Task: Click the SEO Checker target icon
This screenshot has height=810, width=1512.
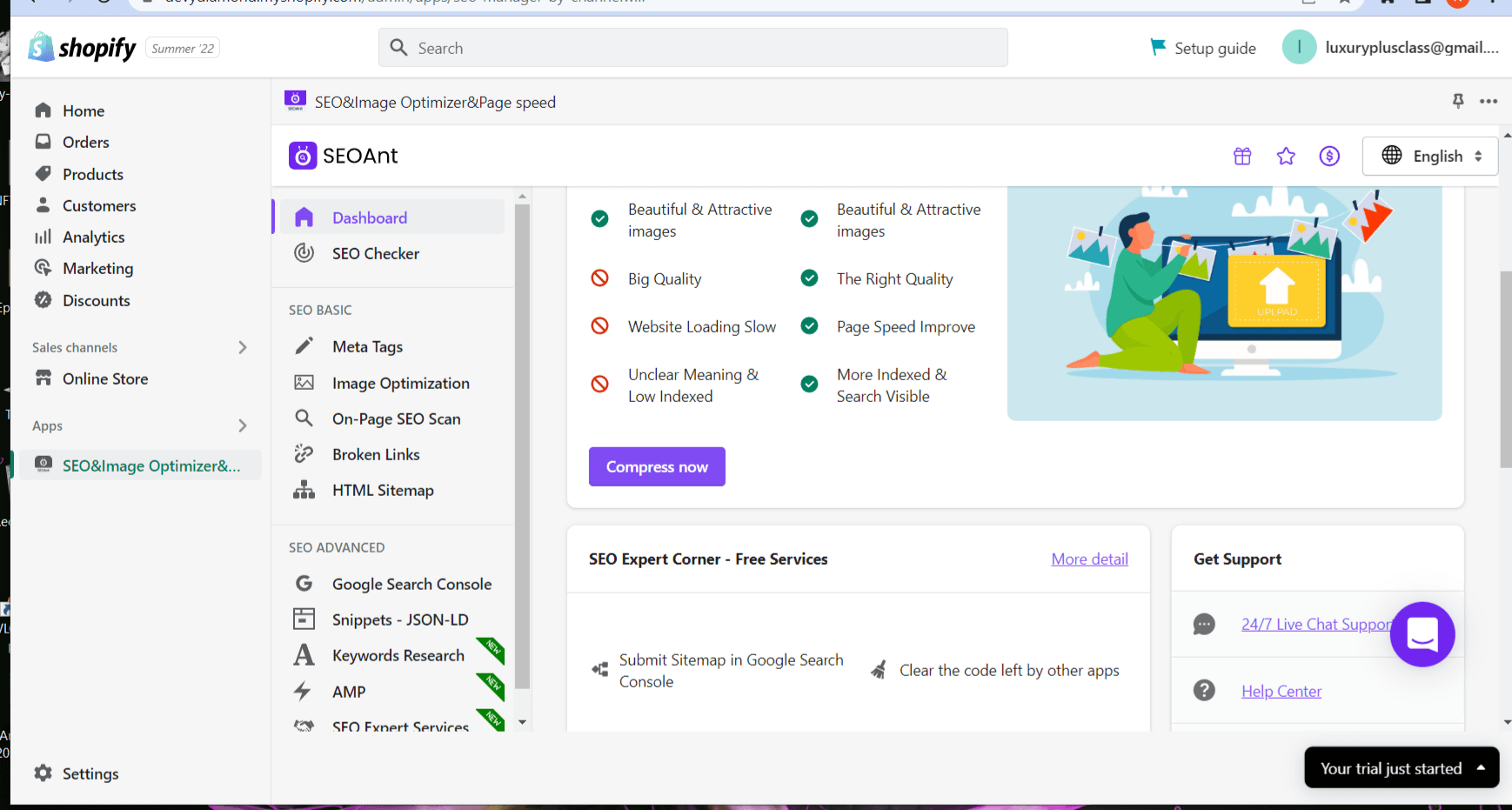Action: pyautogui.click(x=304, y=253)
